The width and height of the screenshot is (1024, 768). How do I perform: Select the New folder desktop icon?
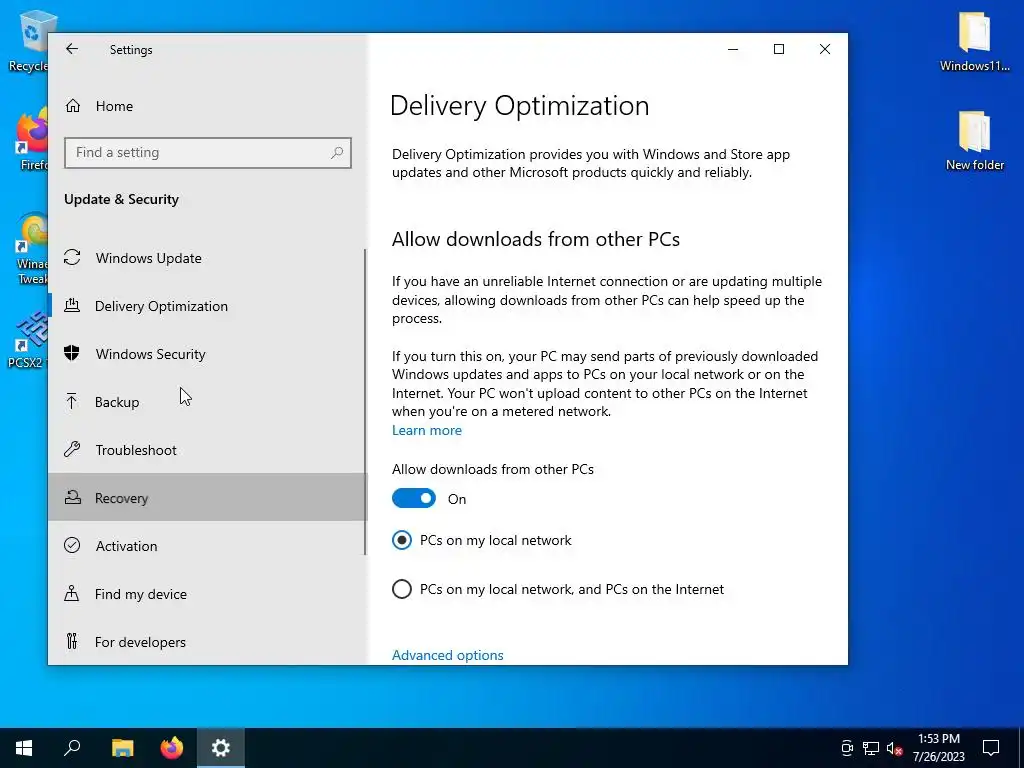coord(974,140)
